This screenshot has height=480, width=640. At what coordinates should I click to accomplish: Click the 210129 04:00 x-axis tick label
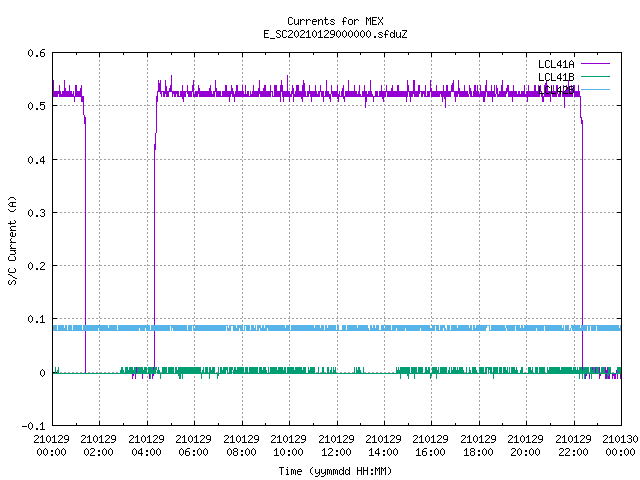click(x=146, y=445)
